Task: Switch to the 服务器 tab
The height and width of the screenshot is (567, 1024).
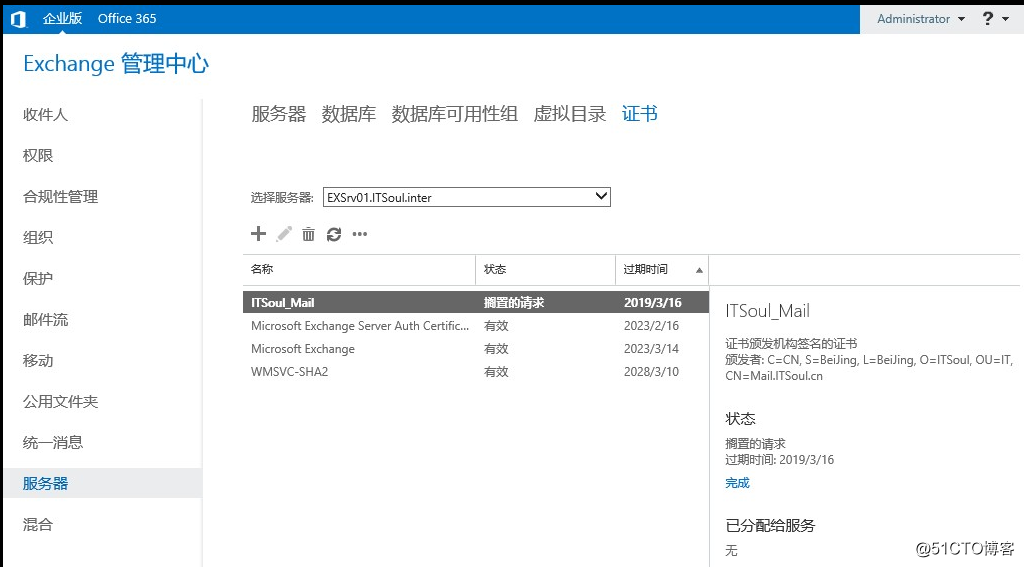Action: tap(279, 114)
